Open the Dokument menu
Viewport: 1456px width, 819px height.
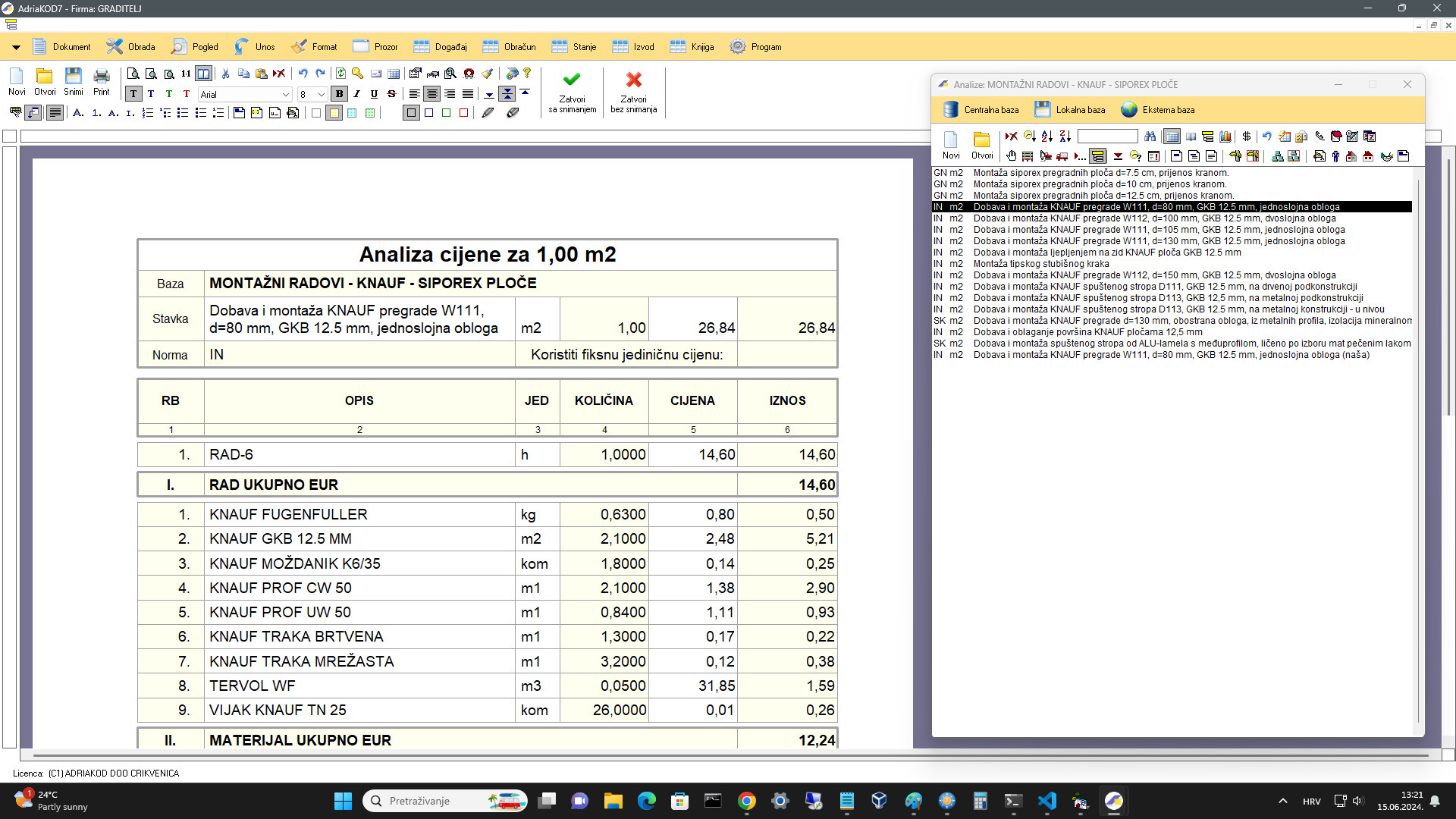(62, 47)
